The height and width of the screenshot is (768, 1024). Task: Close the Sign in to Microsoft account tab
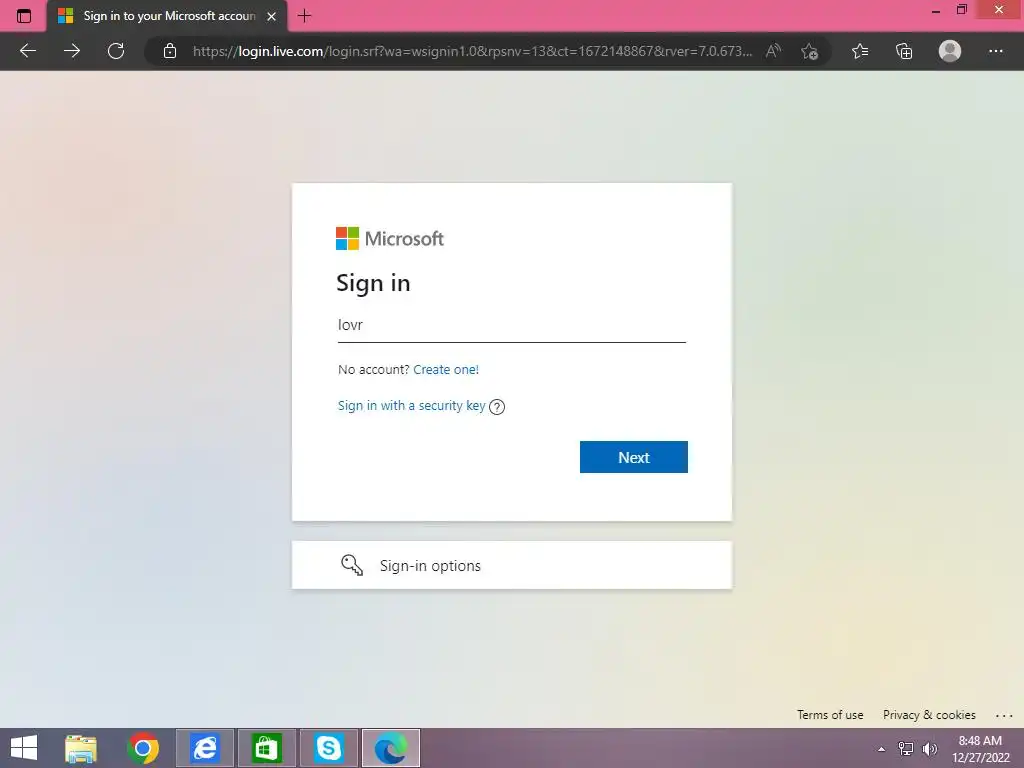[x=272, y=16]
